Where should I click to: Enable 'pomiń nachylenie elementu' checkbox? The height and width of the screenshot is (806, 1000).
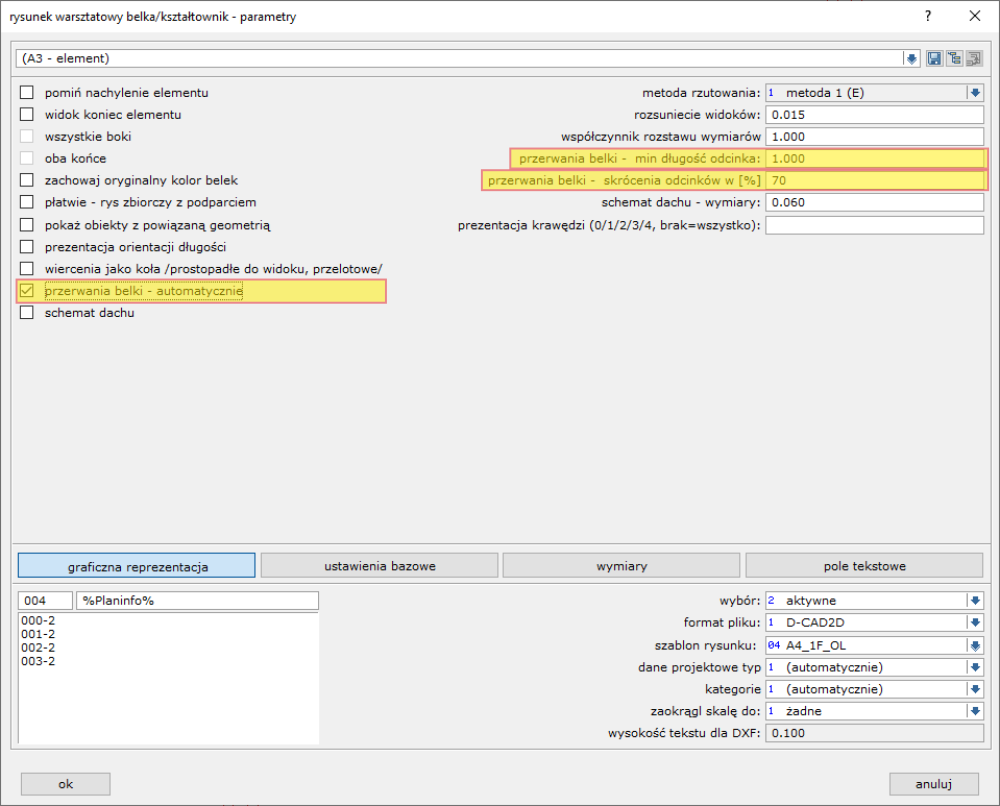[x=27, y=93]
